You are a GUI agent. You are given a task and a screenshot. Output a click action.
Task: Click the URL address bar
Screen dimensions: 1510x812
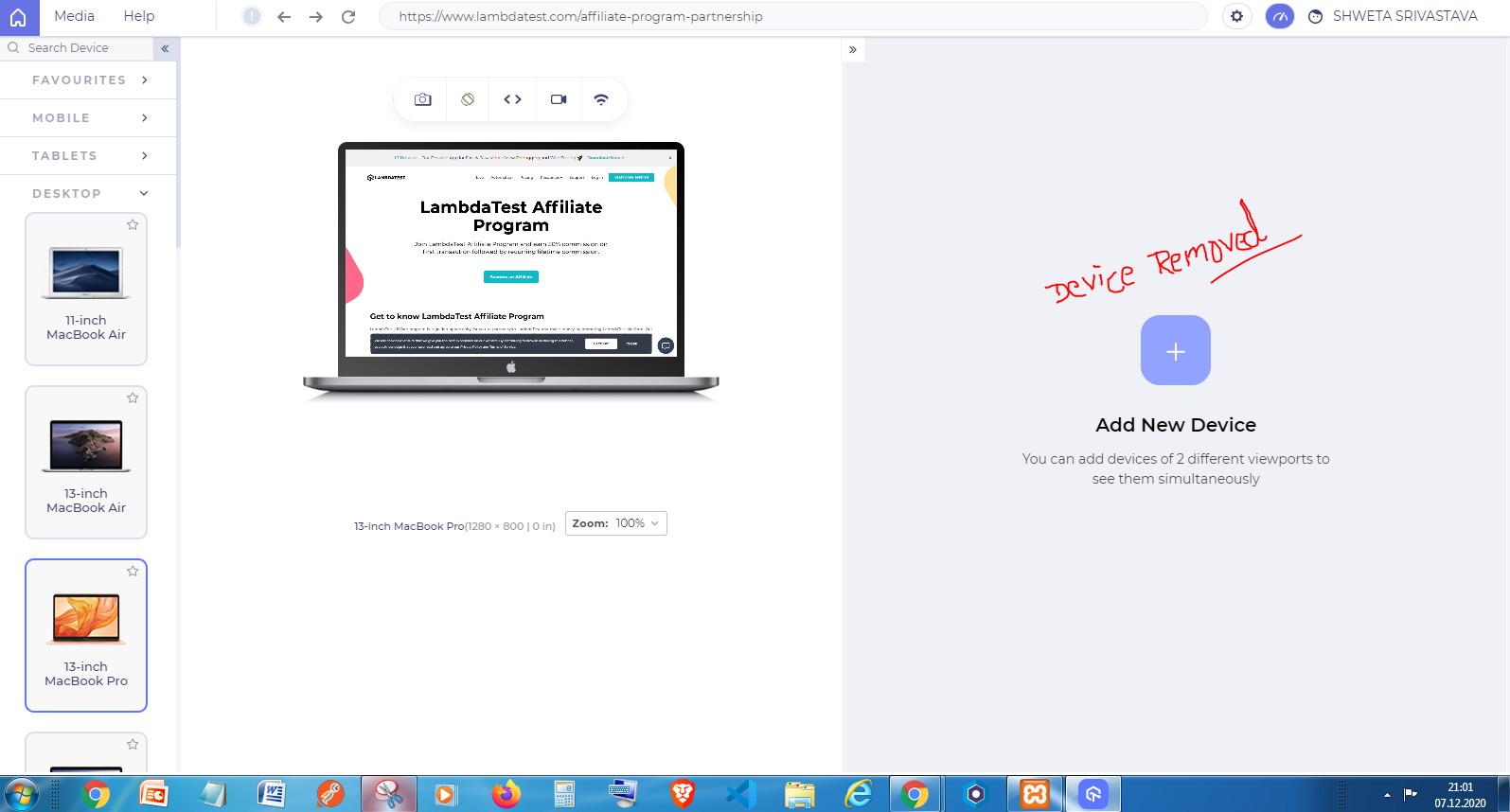(792, 16)
